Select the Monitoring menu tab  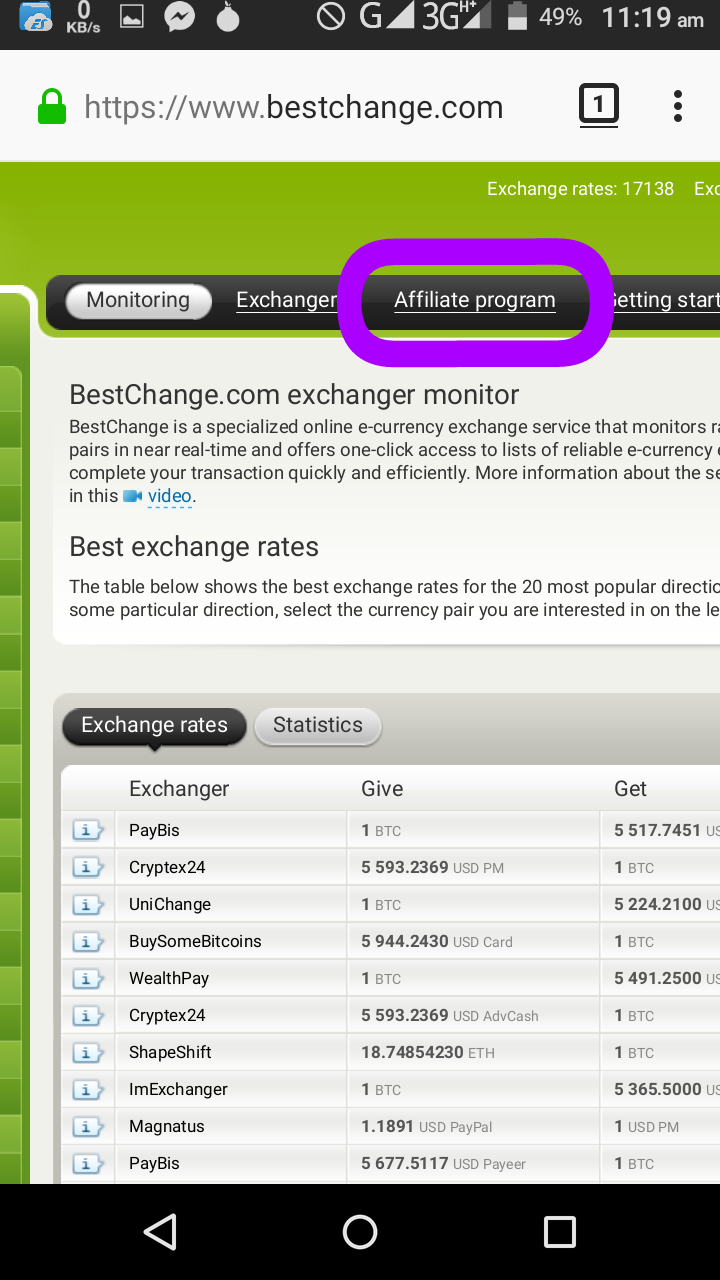138,301
